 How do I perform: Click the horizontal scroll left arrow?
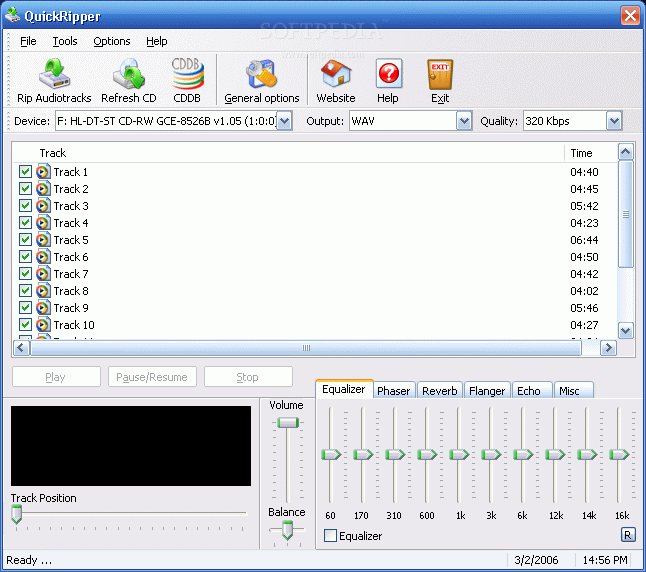point(21,348)
